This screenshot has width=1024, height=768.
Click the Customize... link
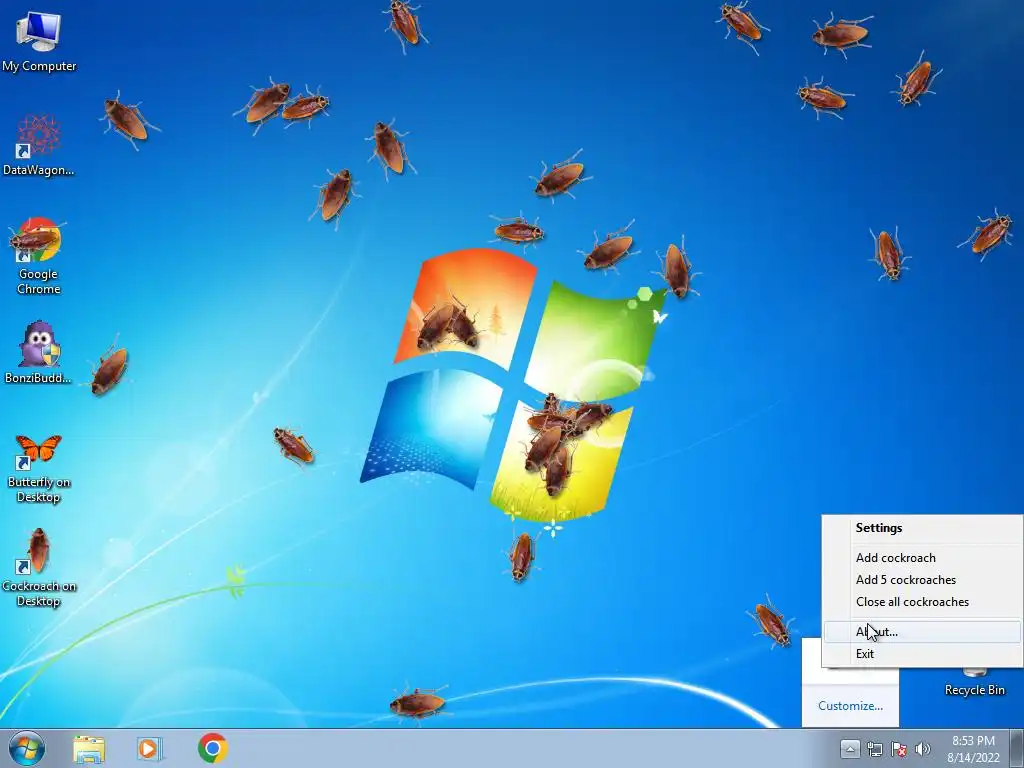coord(850,706)
